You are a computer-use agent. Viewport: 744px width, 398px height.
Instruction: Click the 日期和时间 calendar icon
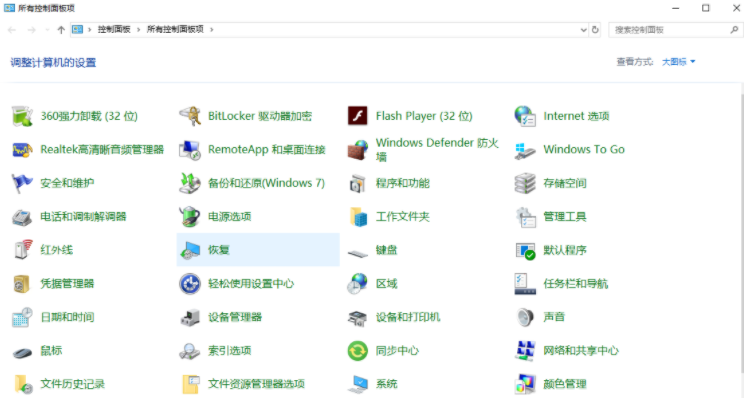[22, 317]
